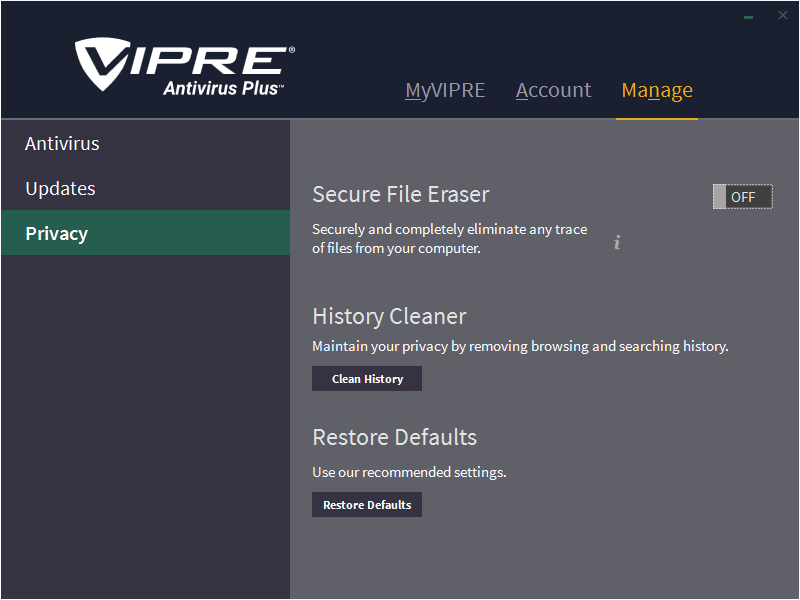Open the MyVIPRE tab

445,90
